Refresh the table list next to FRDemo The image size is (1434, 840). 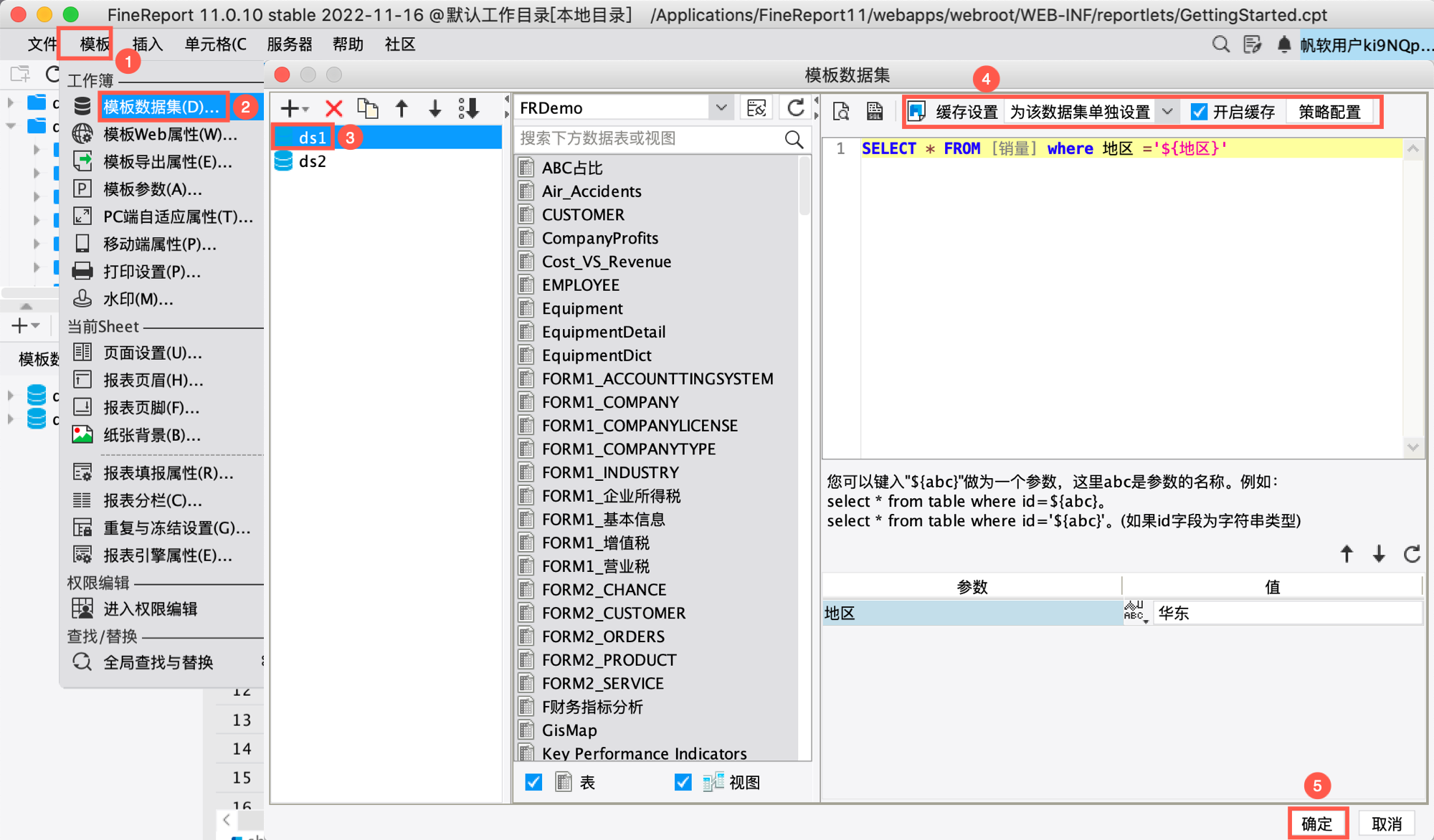(x=795, y=108)
